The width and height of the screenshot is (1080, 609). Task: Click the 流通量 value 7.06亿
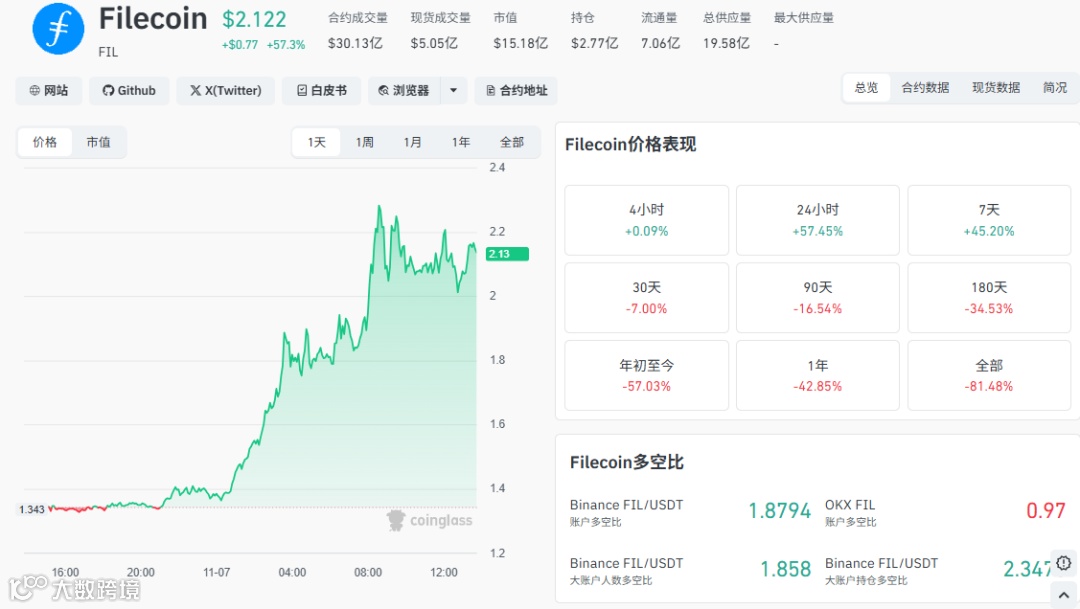[x=661, y=43]
